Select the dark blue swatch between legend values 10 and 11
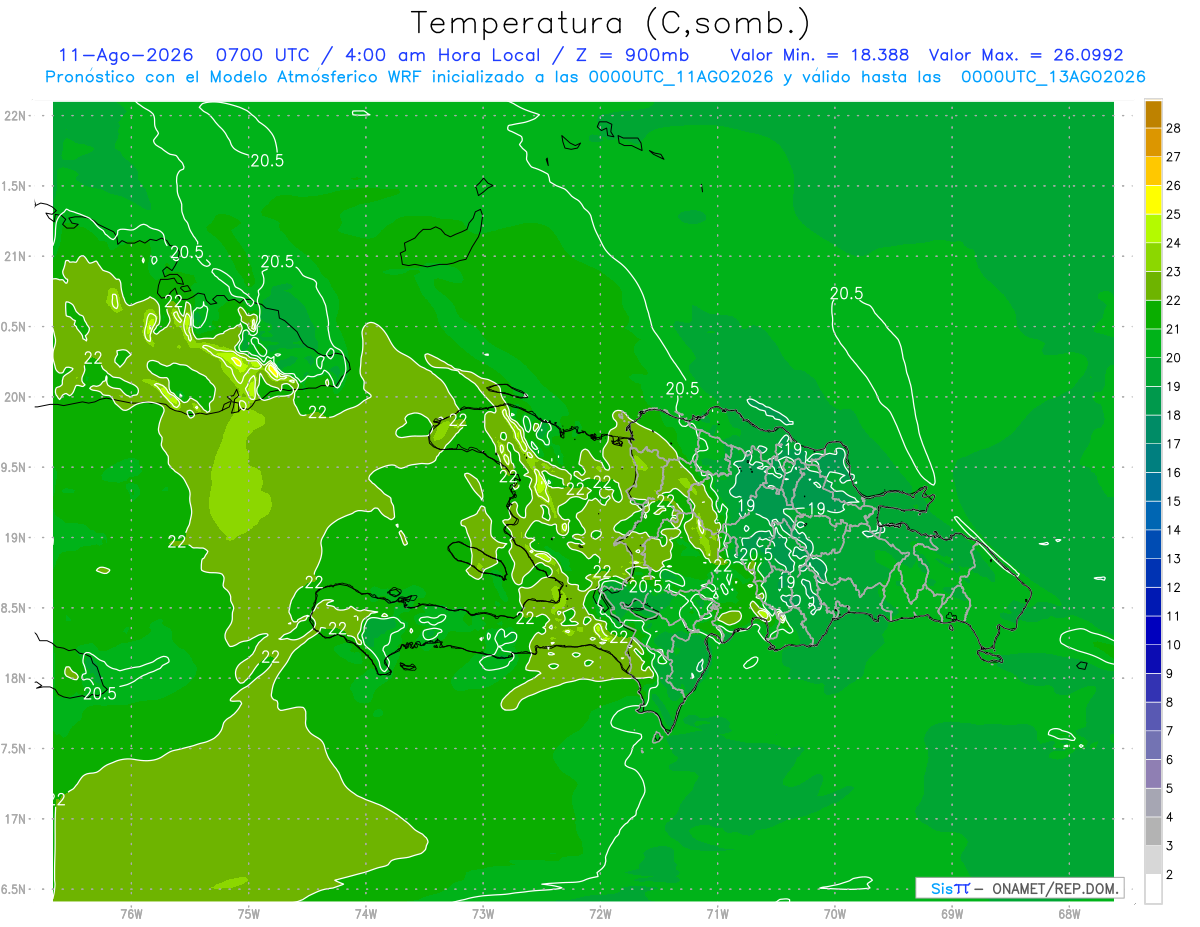This screenshot has height=927, width=1200. [1153, 631]
